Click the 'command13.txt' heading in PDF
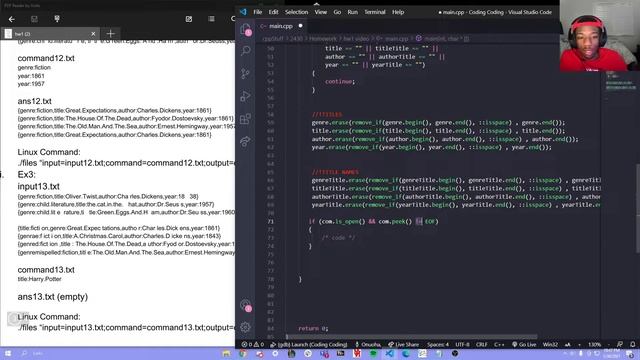 (46, 270)
